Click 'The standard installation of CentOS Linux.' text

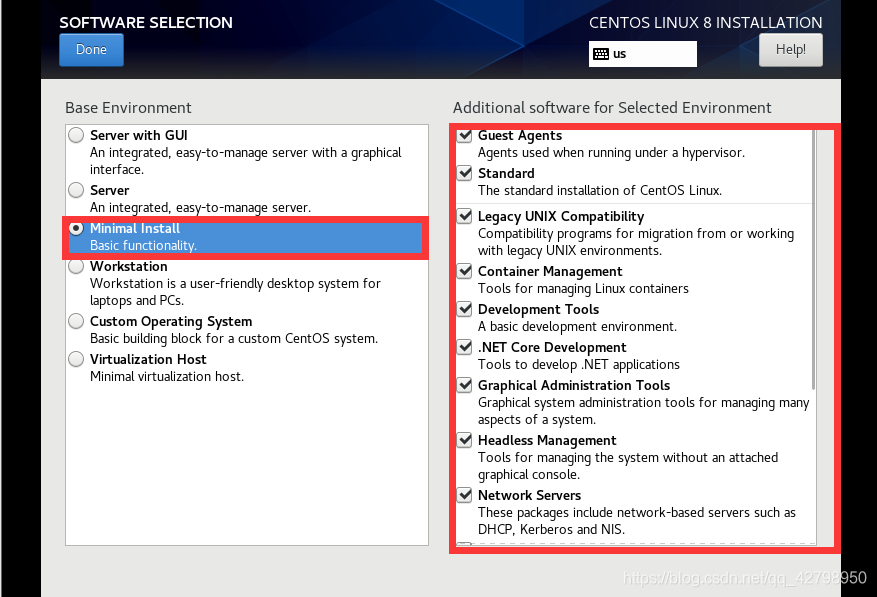tap(600, 191)
